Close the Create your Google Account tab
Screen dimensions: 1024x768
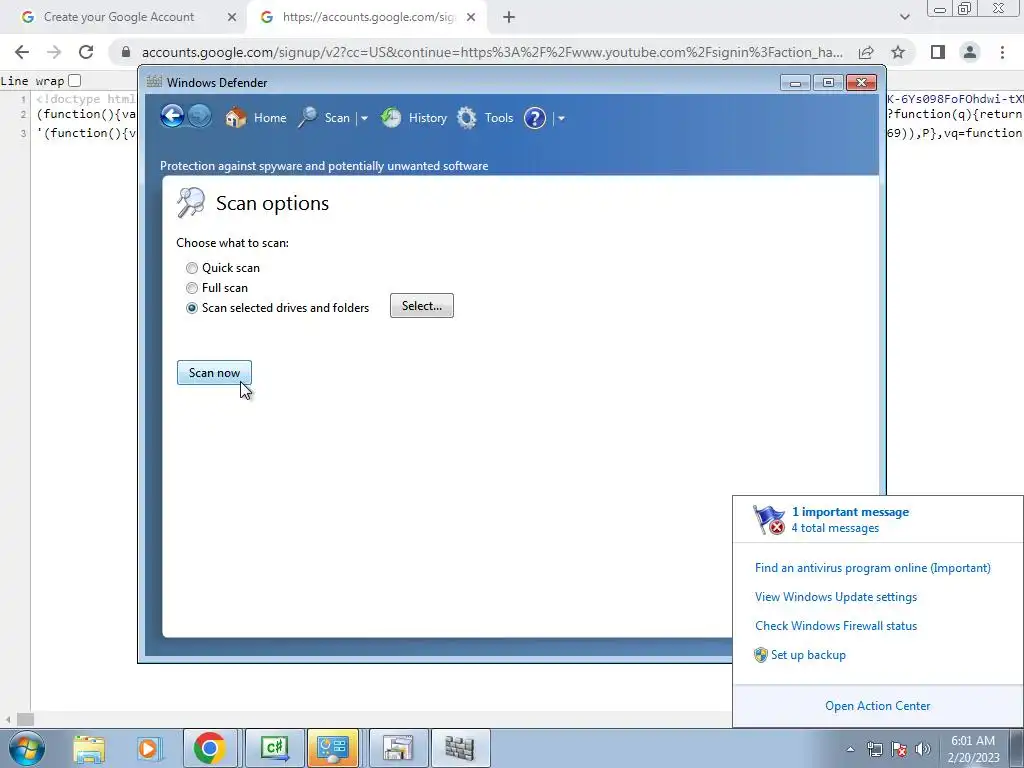point(232,17)
